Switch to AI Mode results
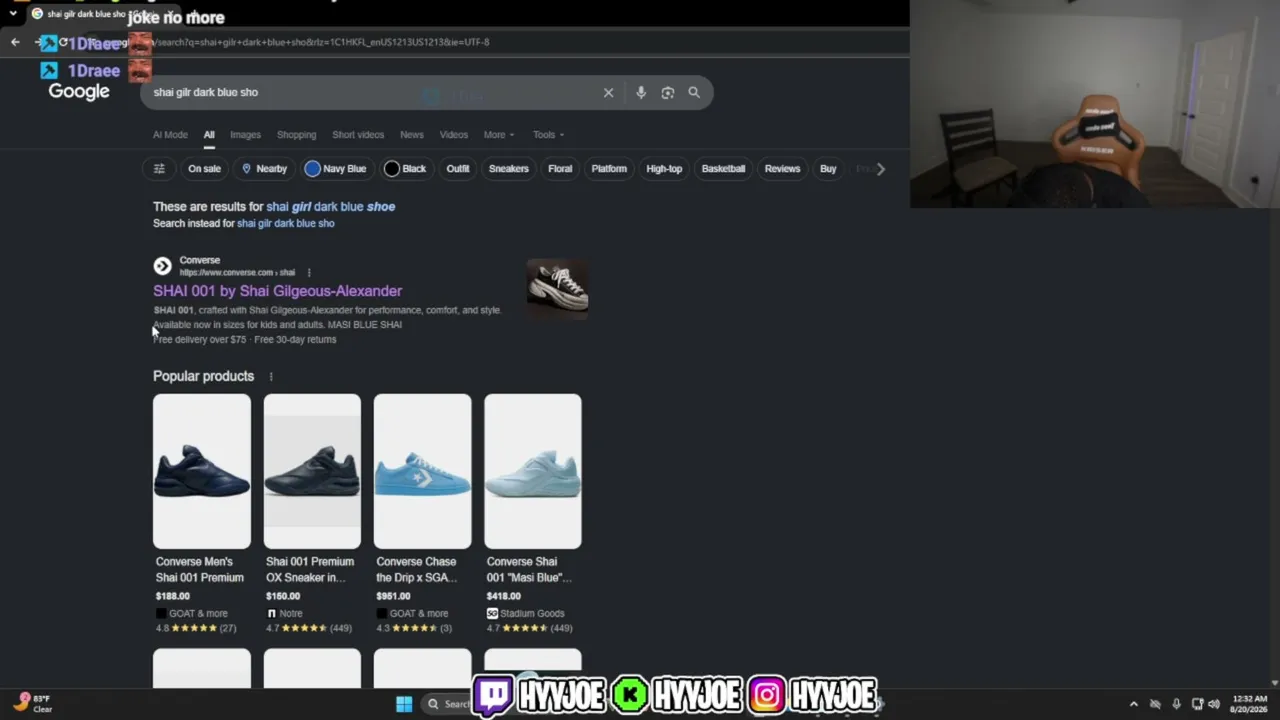The image size is (1280, 720). click(x=170, y=134)
